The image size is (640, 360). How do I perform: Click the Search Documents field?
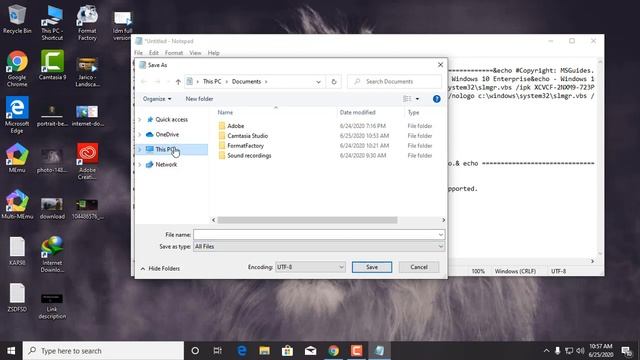tap(394, 82)
